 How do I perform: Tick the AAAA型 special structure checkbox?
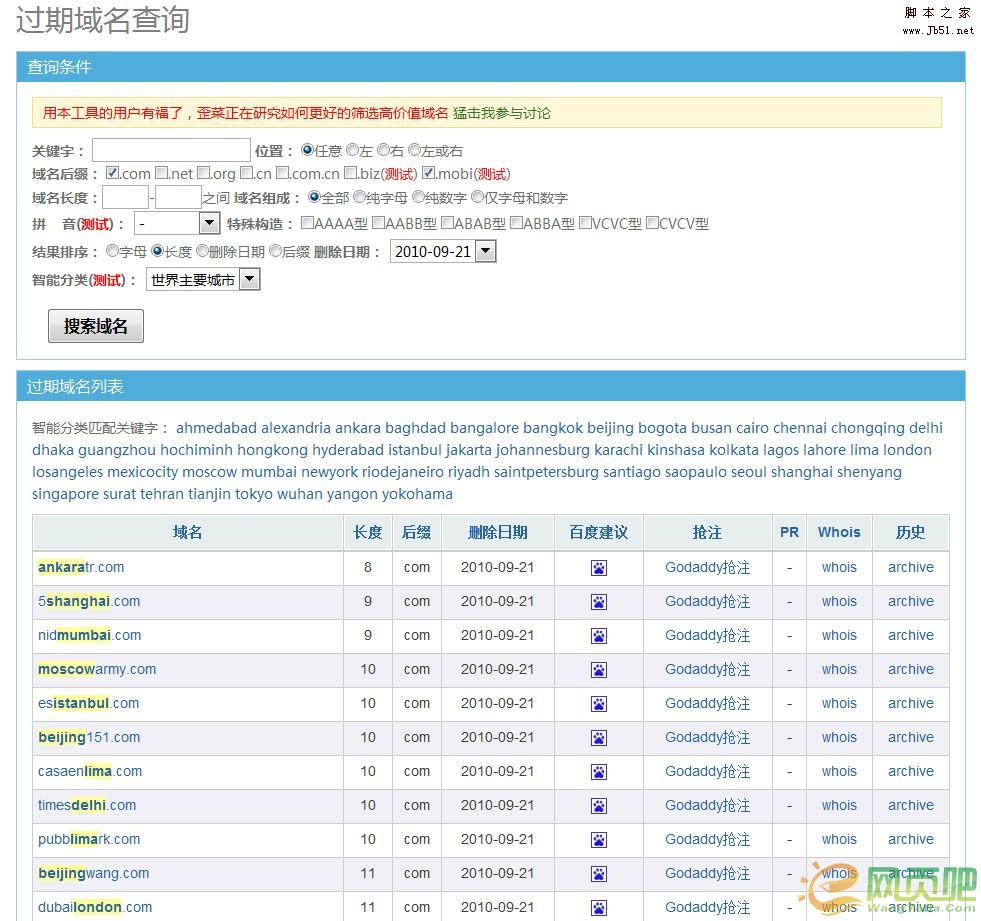[x=308, y=223]
